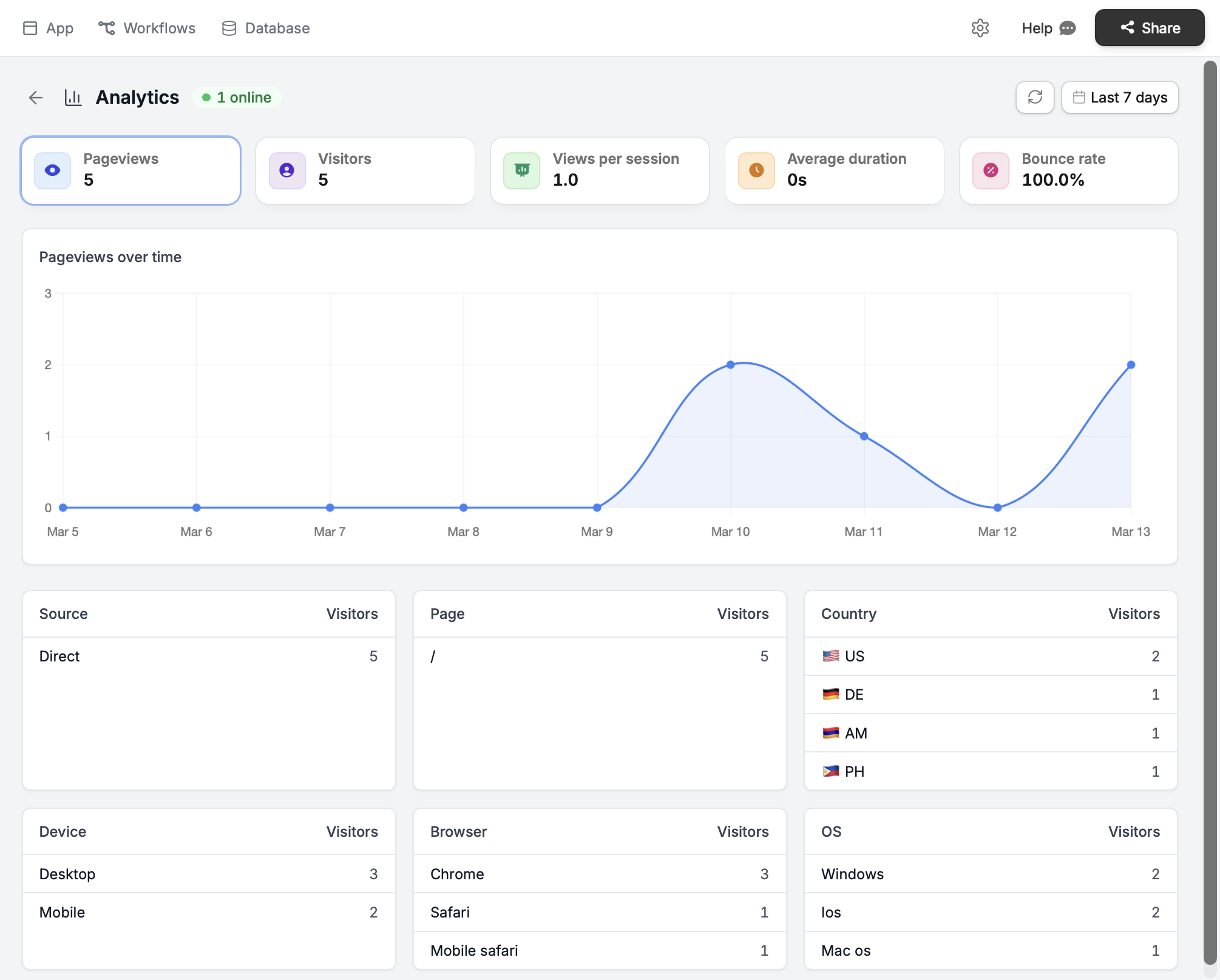Select the Visitors metric card
This screenshot has height=980, width=1220.
point(365,171)
